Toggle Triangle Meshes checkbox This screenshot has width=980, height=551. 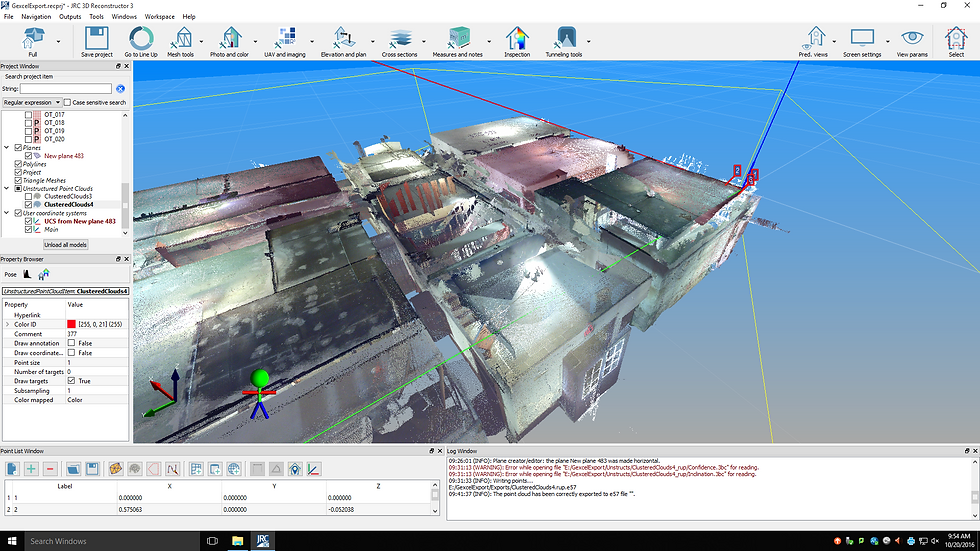click(x=18, y=180)
